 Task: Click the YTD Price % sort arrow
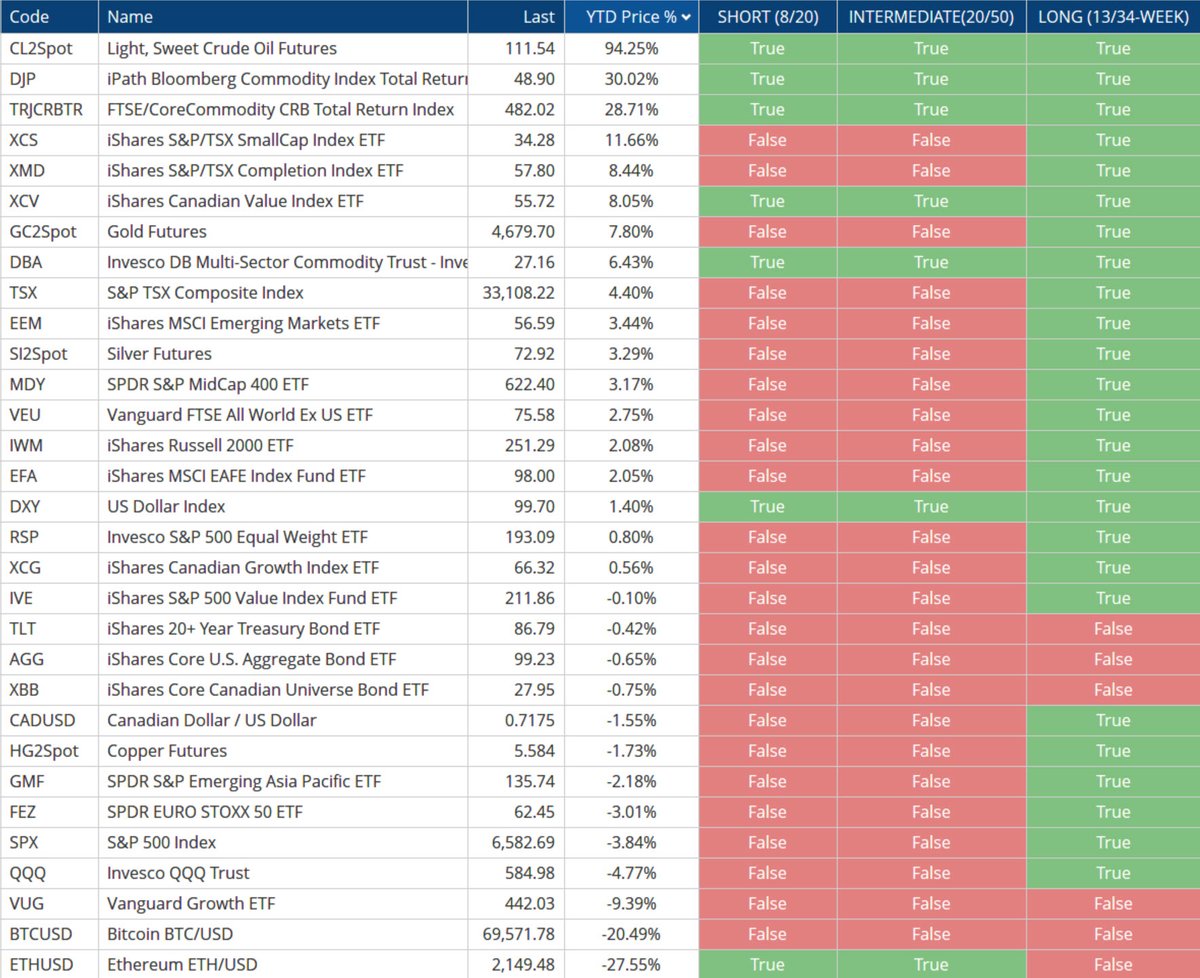pos(686,17)
